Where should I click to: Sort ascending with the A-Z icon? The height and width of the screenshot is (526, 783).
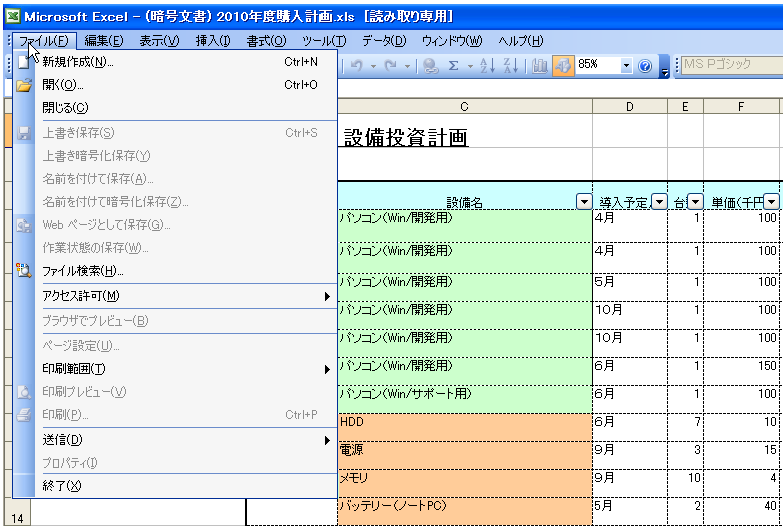pos(488,65)
